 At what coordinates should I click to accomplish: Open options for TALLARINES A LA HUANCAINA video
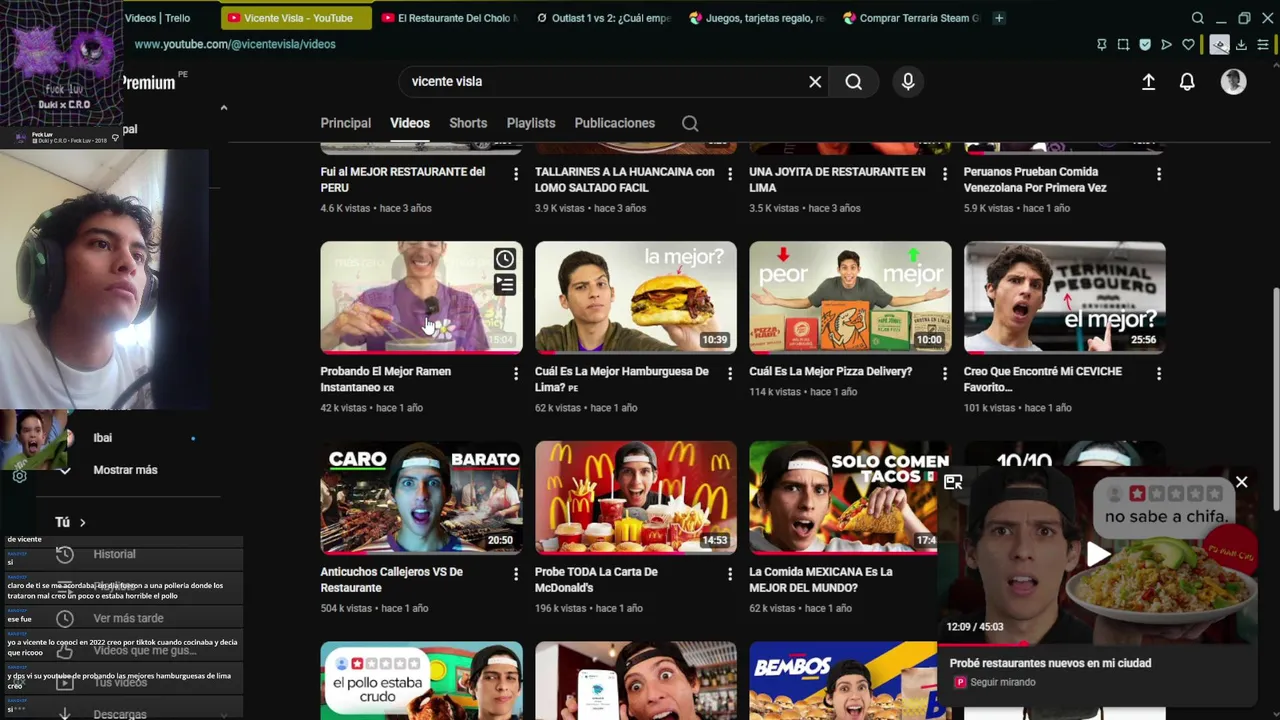tap(730, 174)
